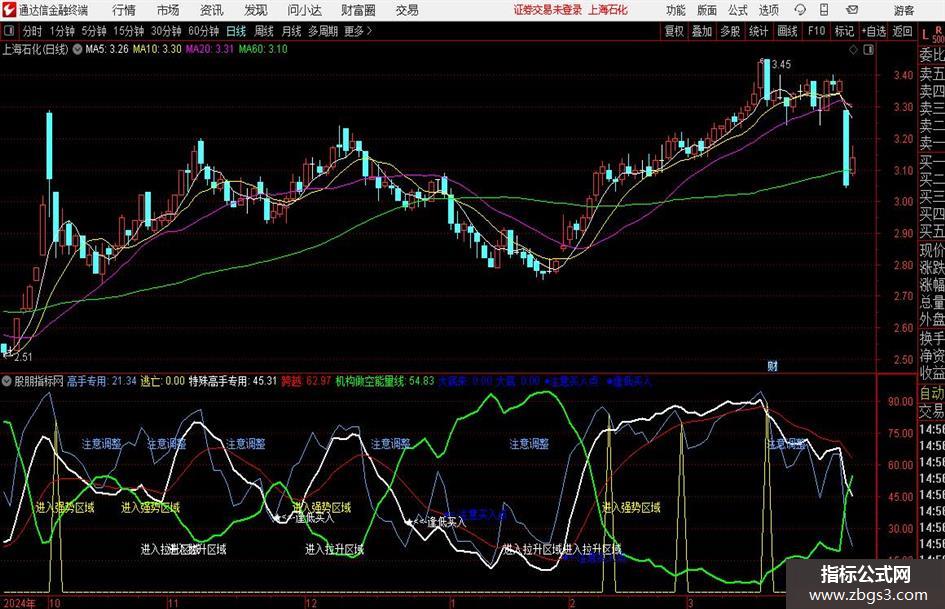Click the MA60: 3.10 value label
This screenshot has height=609, width=945.
(263, 49)
